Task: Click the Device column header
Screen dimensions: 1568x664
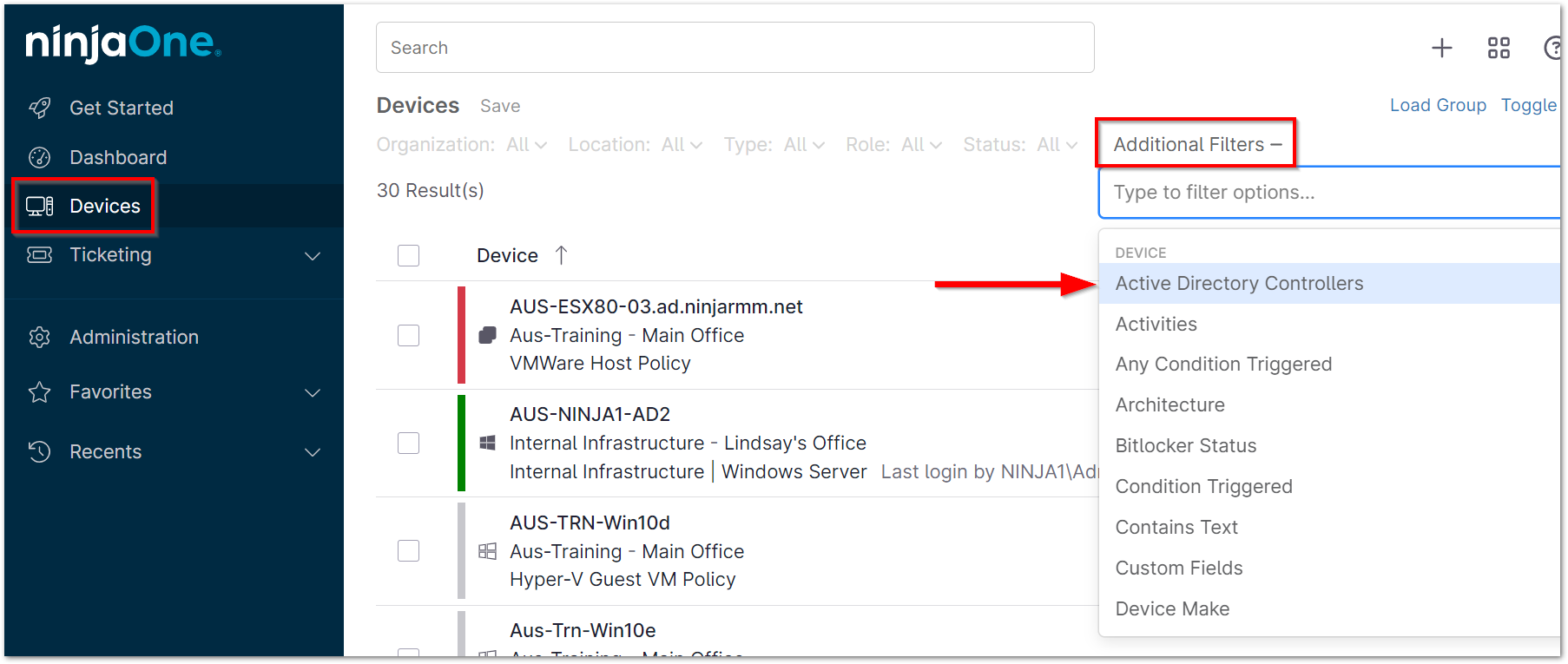Action: [x=507, y=255]
